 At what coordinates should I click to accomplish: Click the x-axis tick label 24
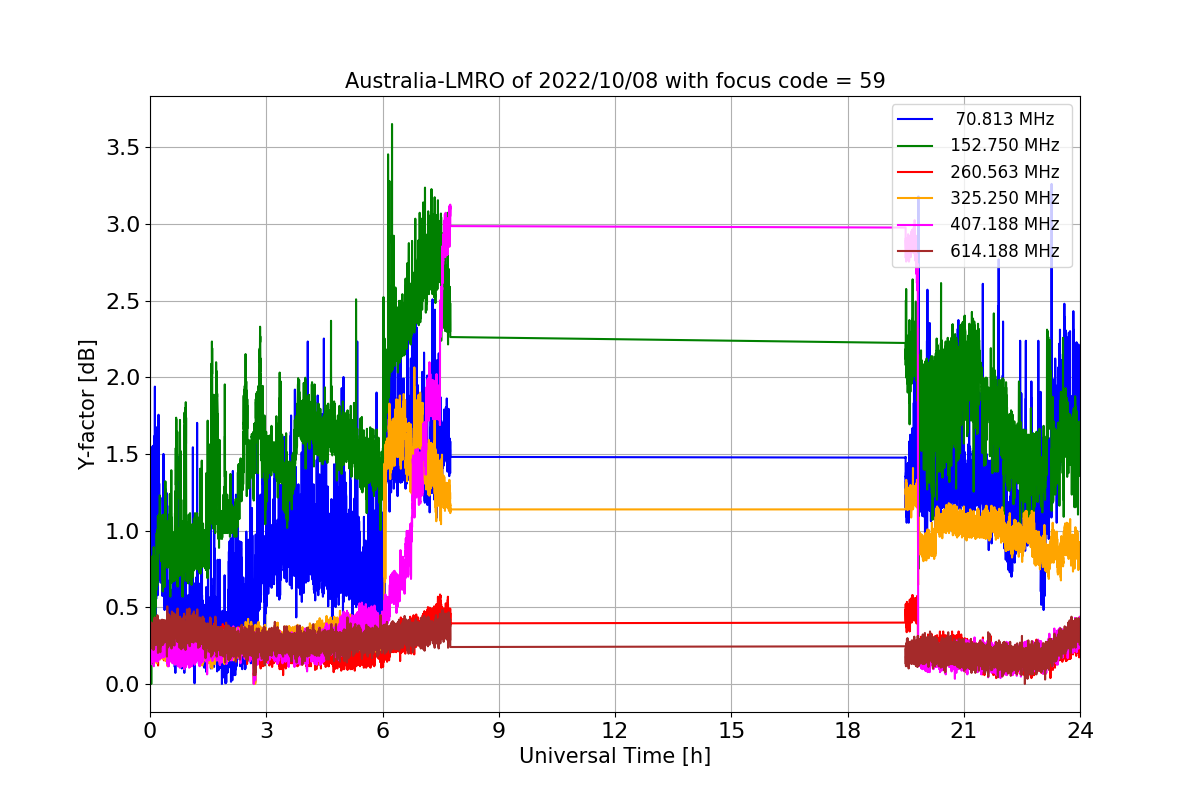pos(1080,731)
